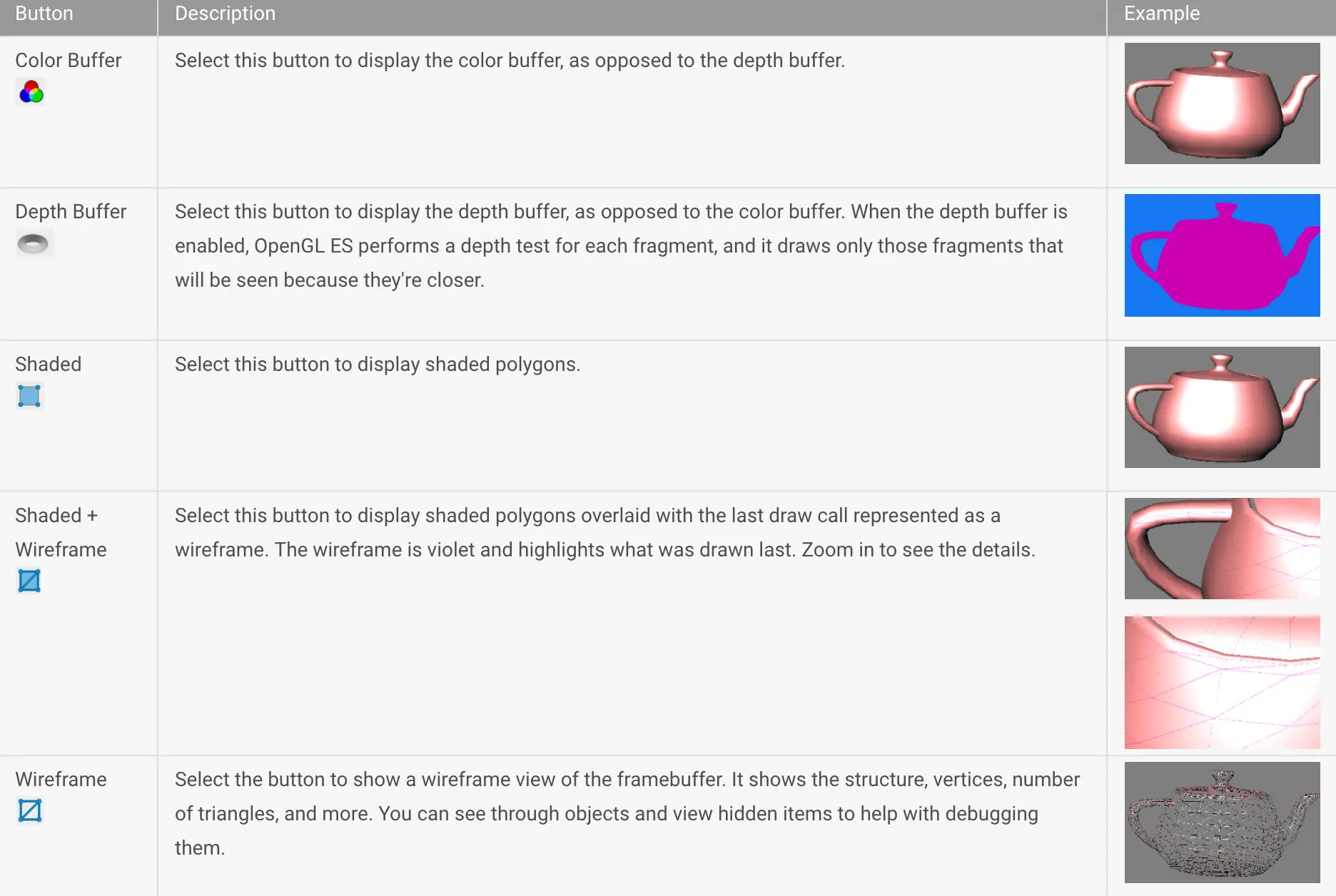Click the Wireframe row label text

click(61, 780)
